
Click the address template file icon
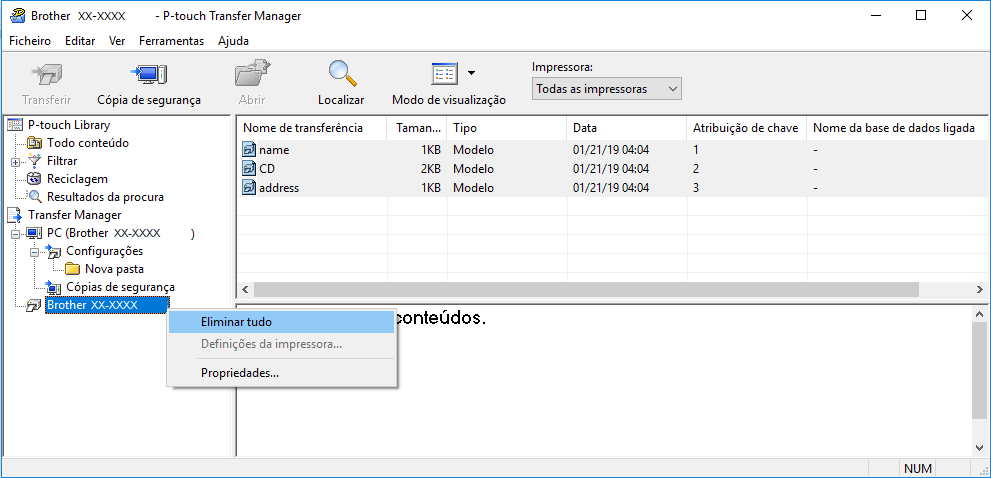point(249,188)
